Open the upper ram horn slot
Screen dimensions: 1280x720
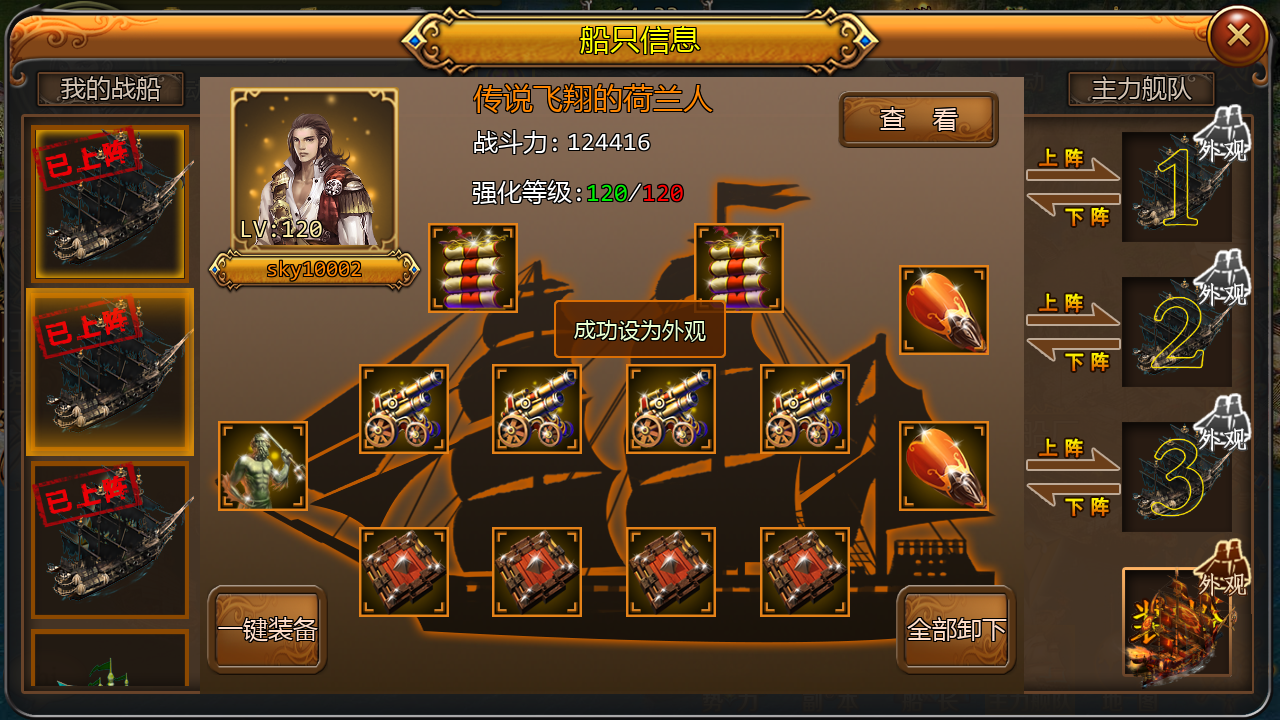944,310
